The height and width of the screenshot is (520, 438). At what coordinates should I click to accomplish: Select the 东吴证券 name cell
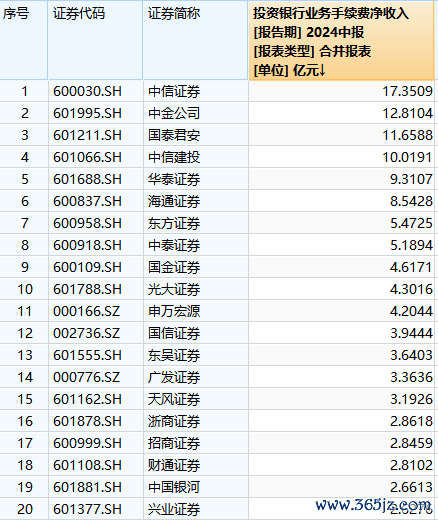[x=195, y=355]
